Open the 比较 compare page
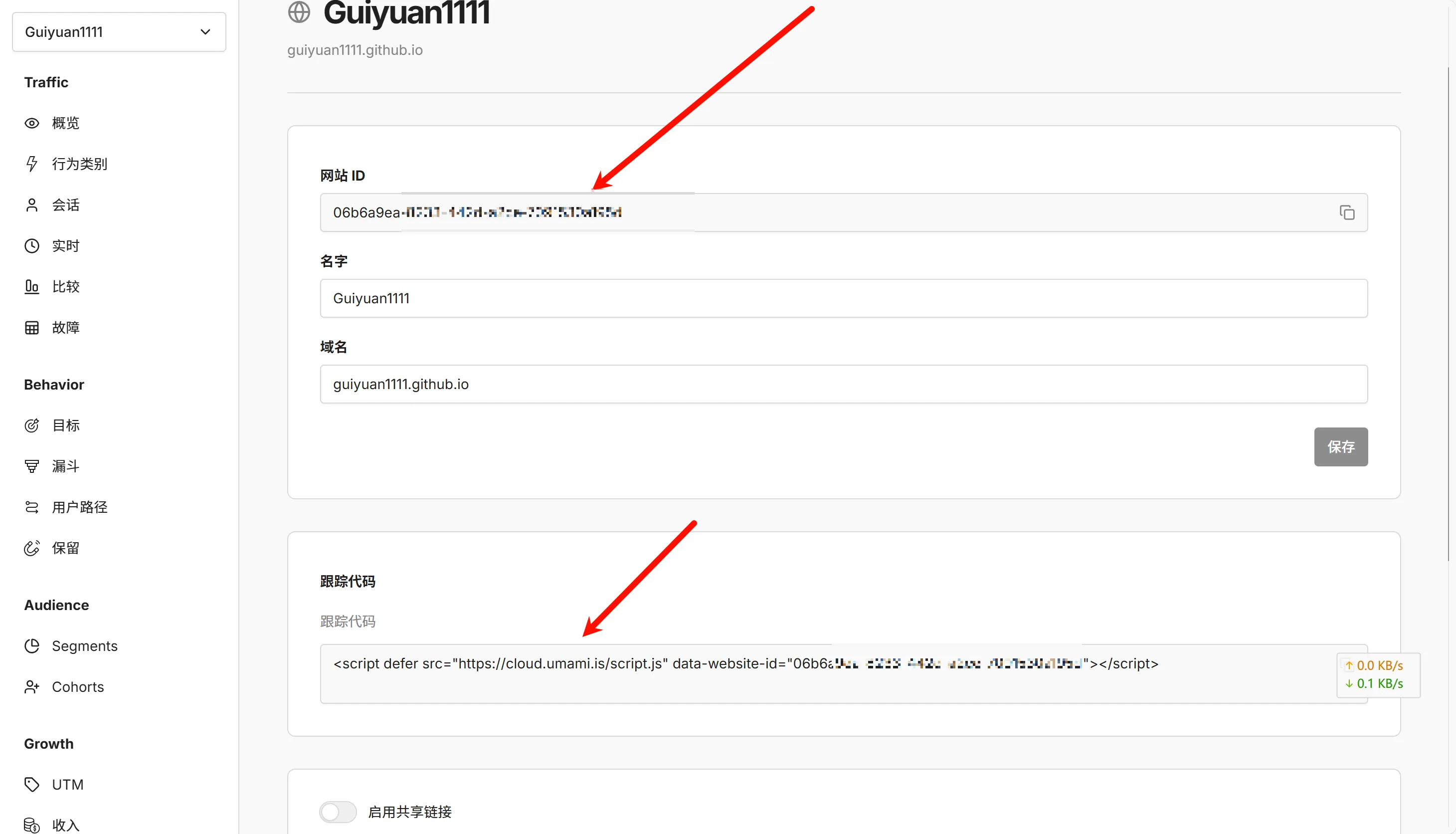 click(x=66, y=286)
